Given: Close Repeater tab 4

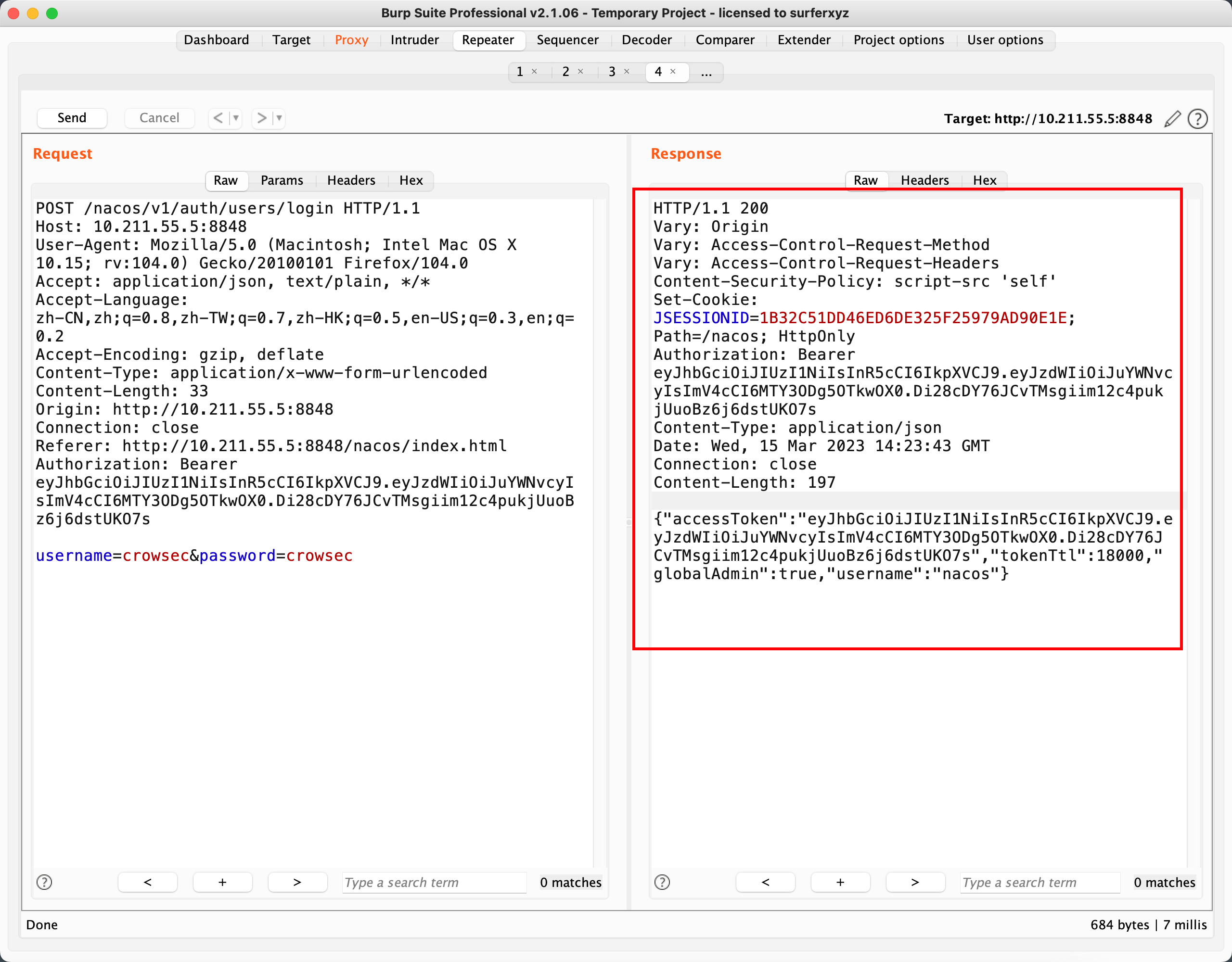Looking at the screenshot, I should (673, 72).
